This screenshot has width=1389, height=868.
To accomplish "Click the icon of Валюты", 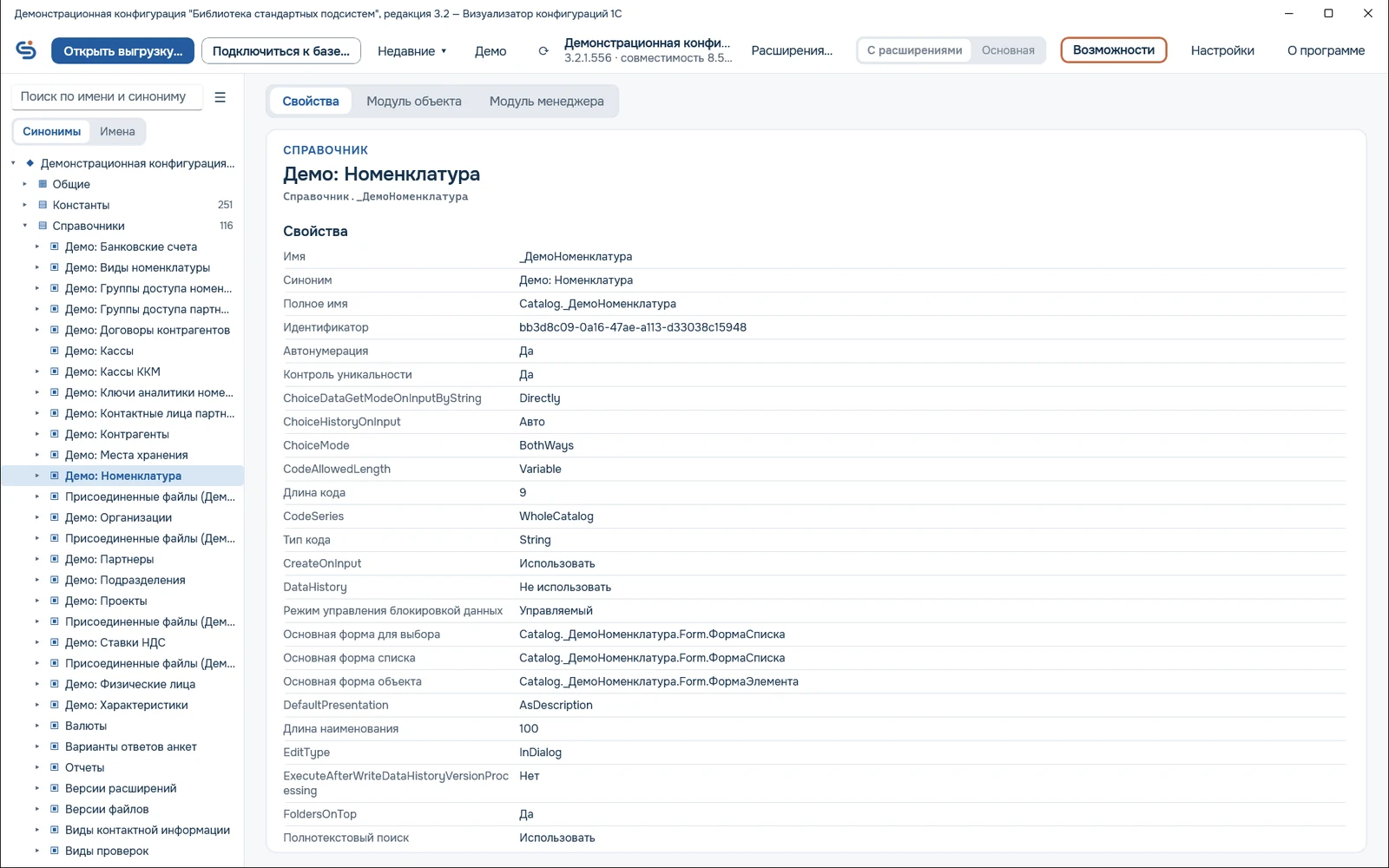I will point(55,726).
